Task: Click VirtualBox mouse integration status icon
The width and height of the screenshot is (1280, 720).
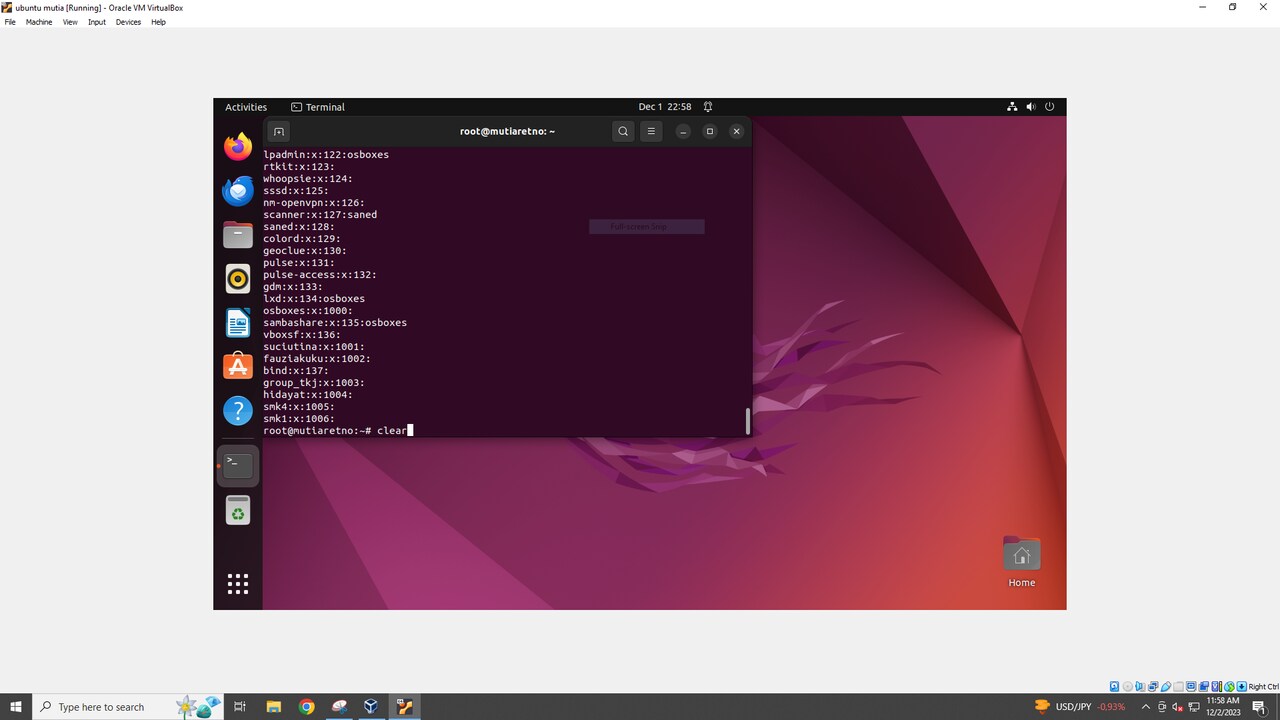Action: pos(1229,686)
